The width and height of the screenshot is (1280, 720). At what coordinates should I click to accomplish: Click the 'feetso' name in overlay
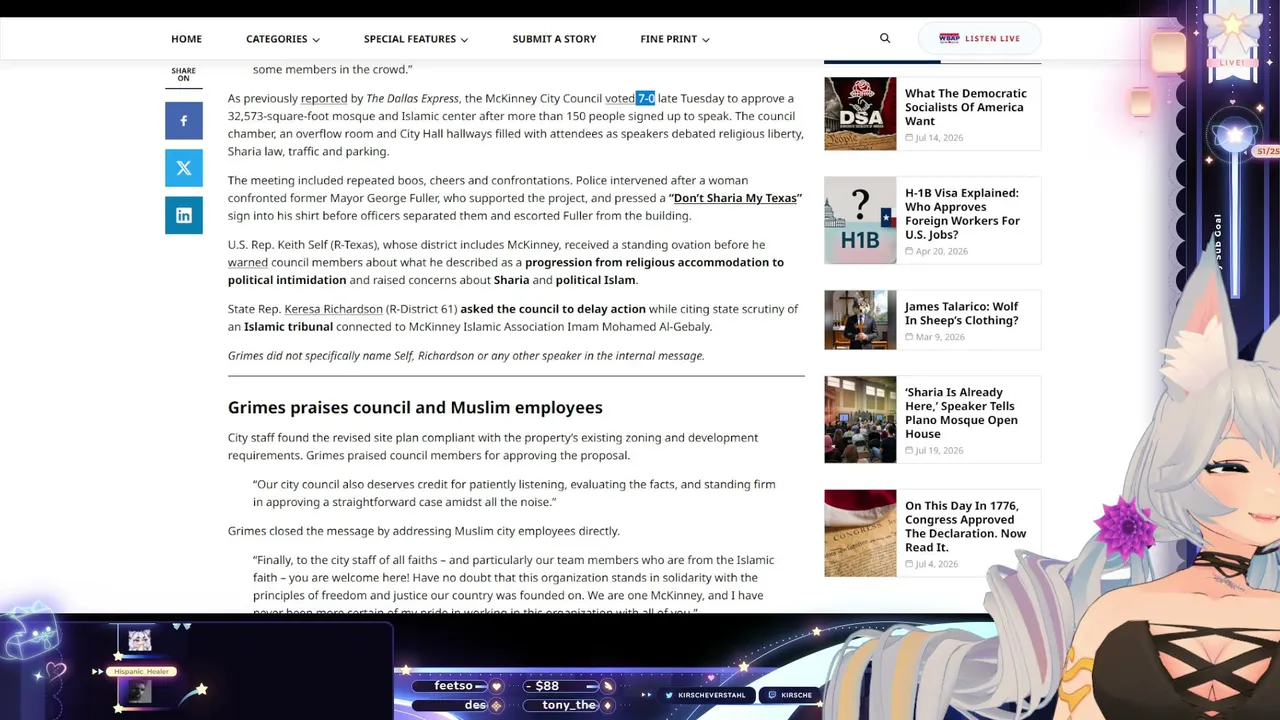click(453, 686)
